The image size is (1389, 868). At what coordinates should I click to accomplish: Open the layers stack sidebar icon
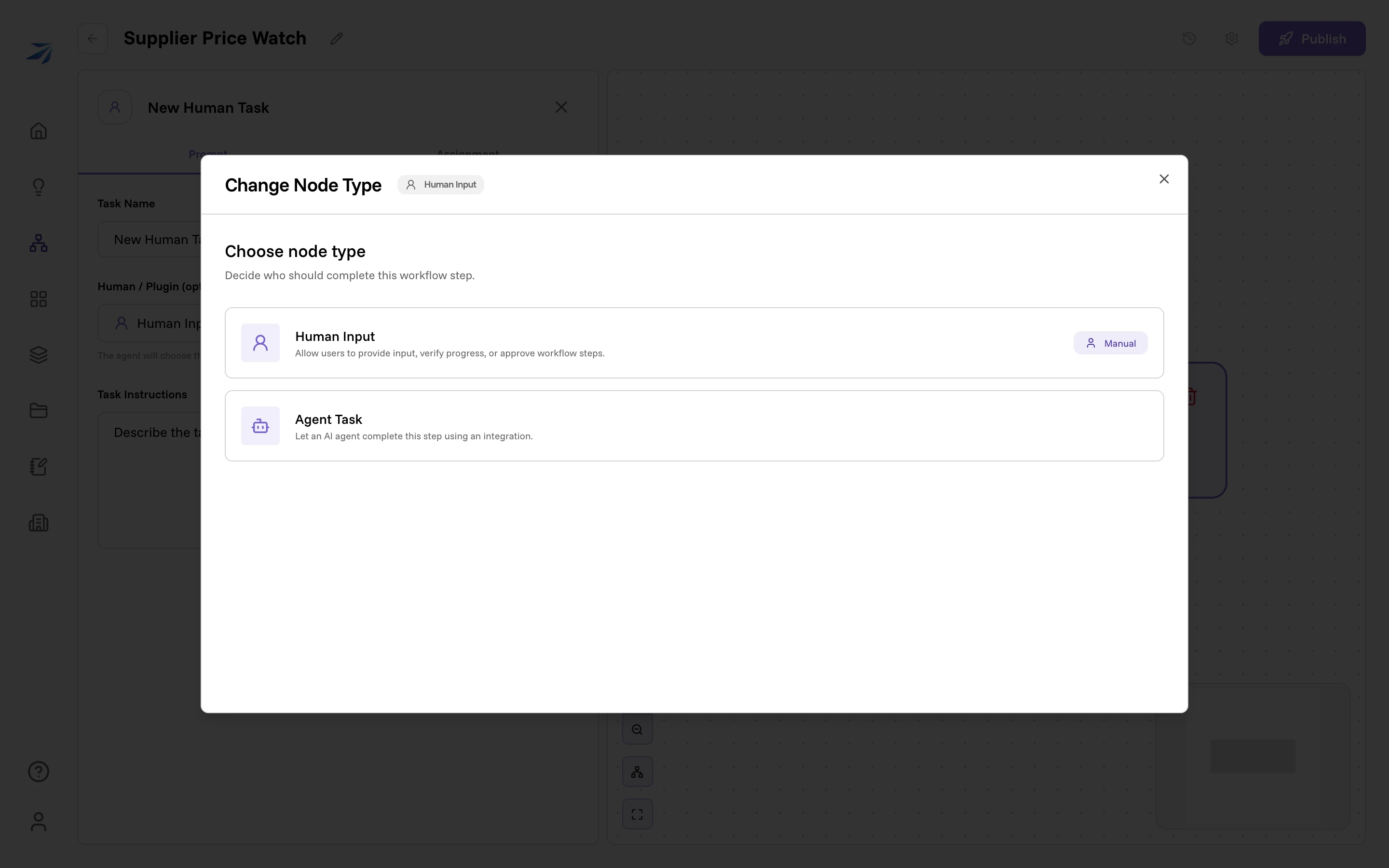(39, 355)
